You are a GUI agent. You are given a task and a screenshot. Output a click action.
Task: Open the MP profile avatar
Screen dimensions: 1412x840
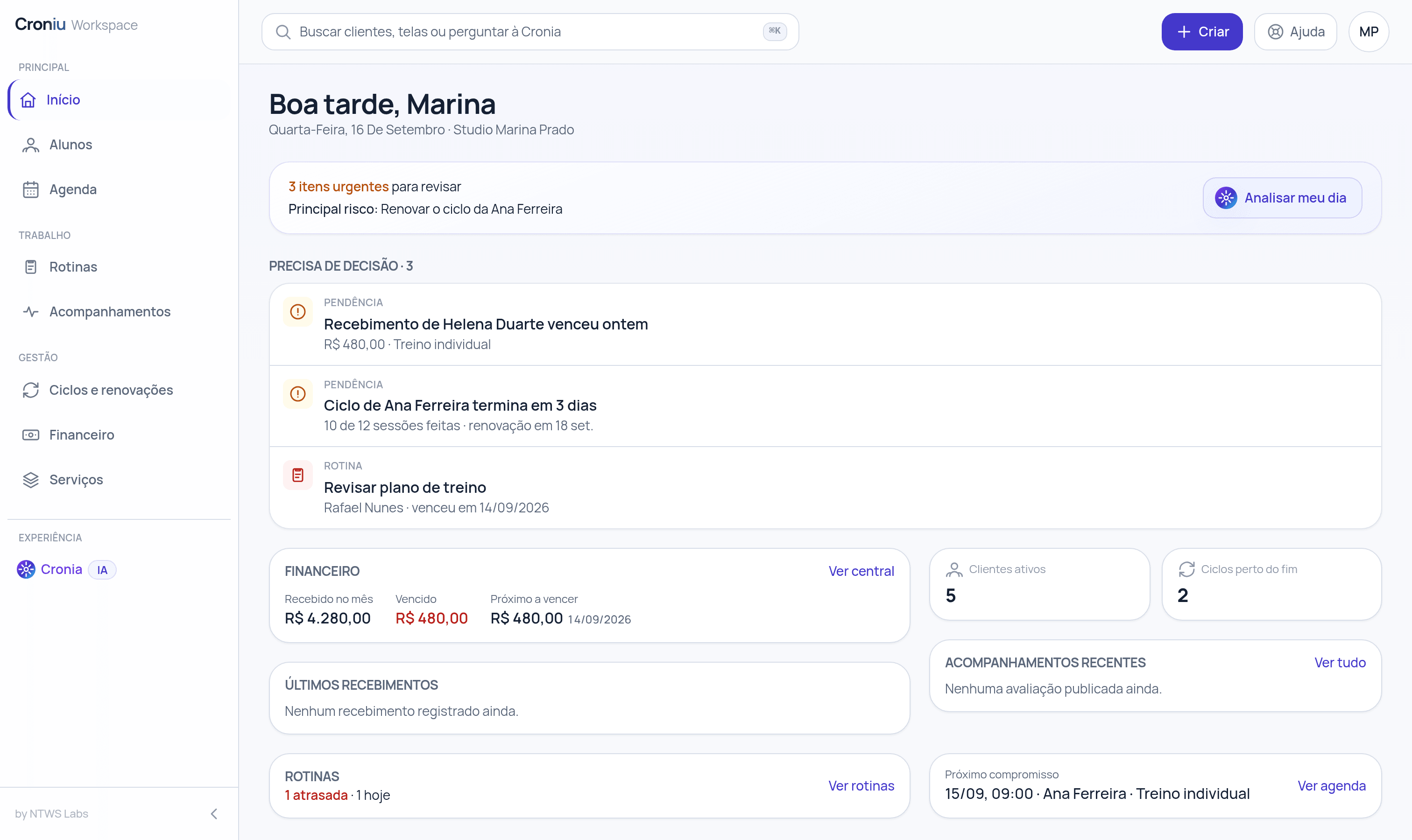click(x=1369, y=32)
